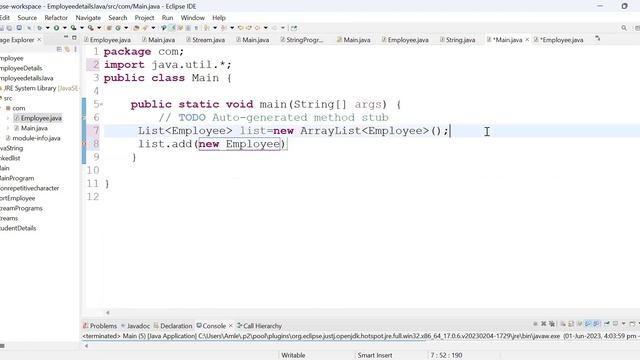The height and width of the screenshot is (360, 640).
Task: Expand Main.java node arrow in tree
Action: (8, 128)
